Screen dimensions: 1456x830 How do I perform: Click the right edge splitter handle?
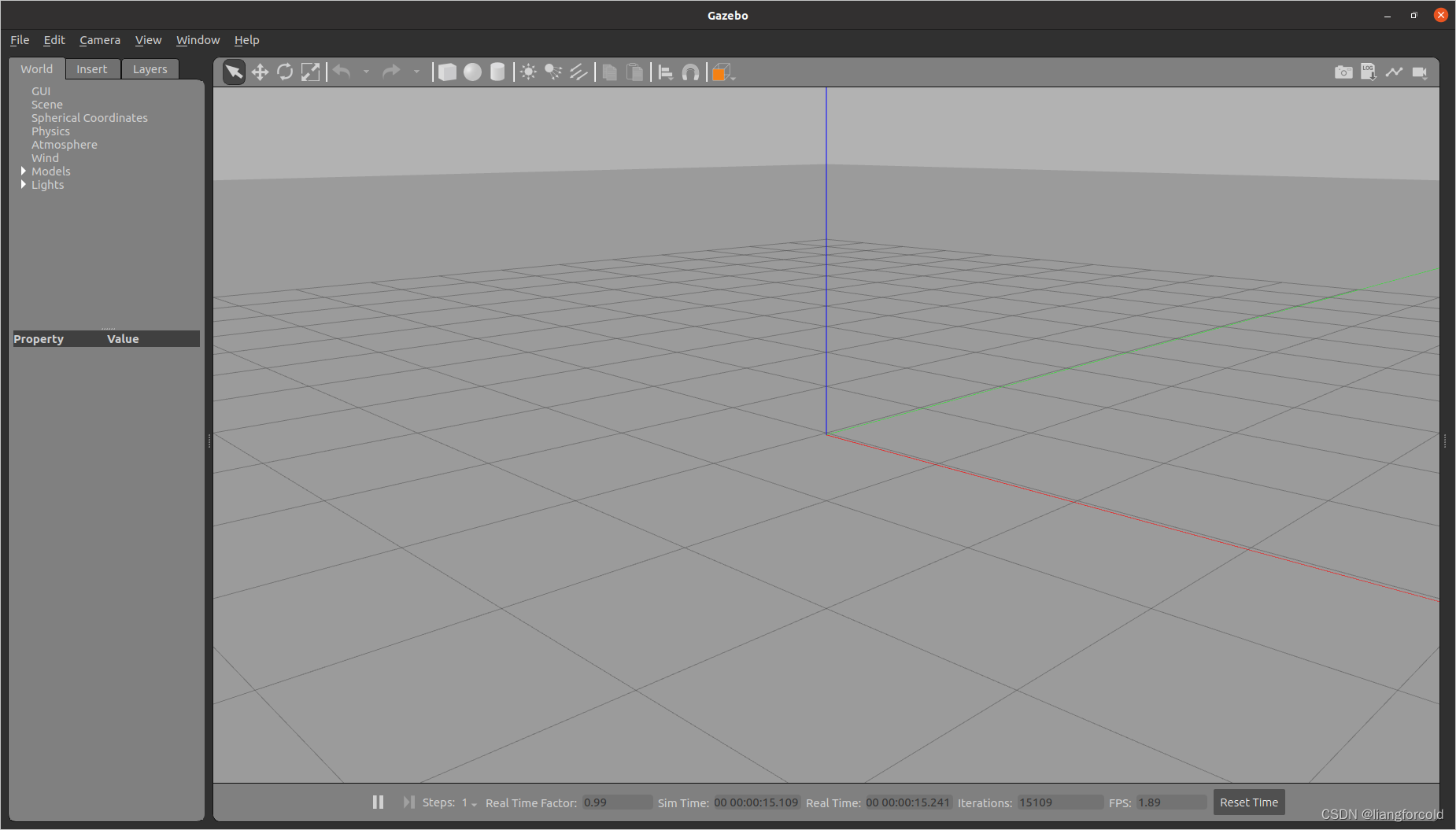(x=1445, y=441)
